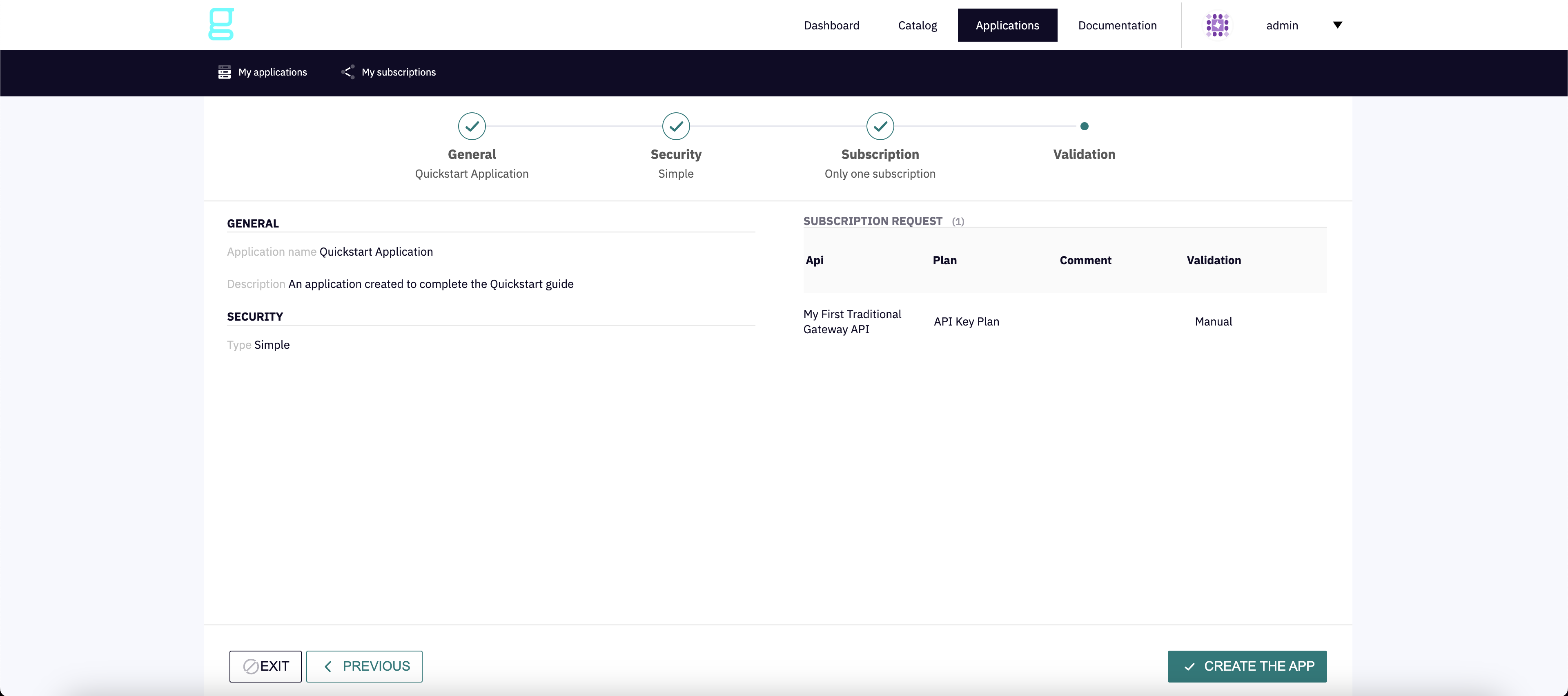Expand the admin user dropdown arrow
The height and width of the screenshot is (696, 1568).
click(1337, 25)
